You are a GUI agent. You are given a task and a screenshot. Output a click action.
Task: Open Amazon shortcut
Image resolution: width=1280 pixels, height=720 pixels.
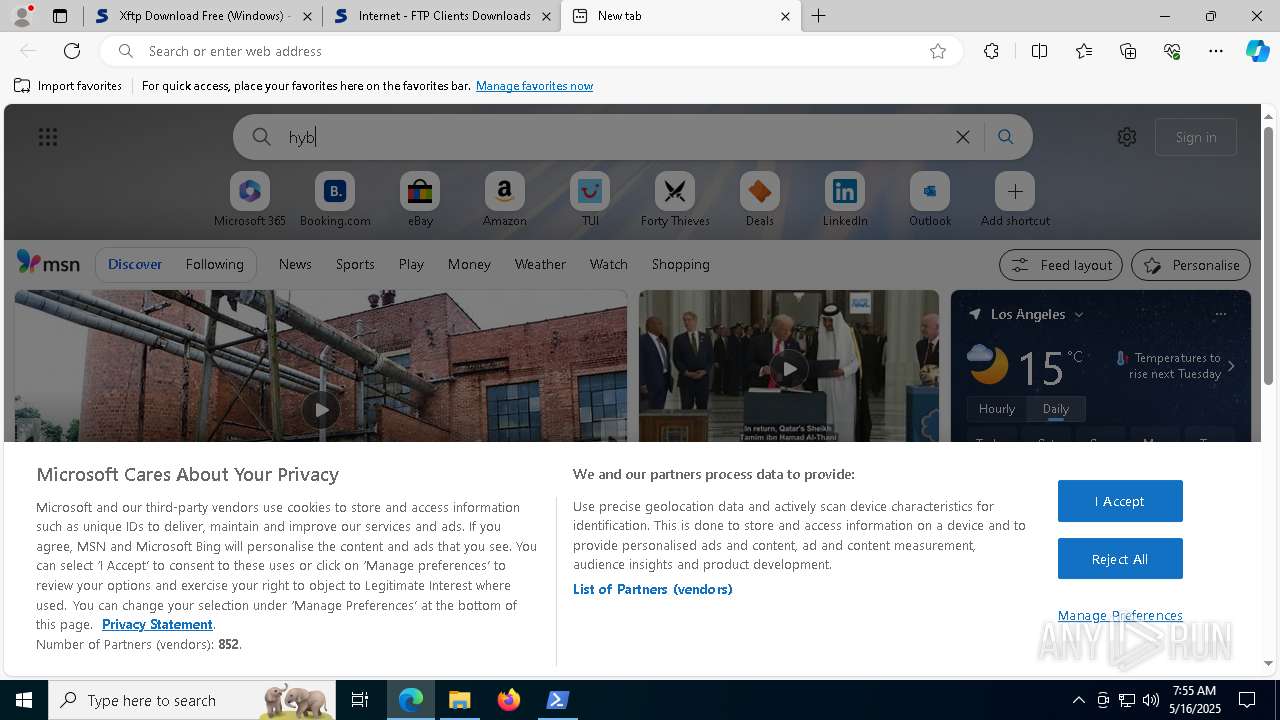point(504,199)
